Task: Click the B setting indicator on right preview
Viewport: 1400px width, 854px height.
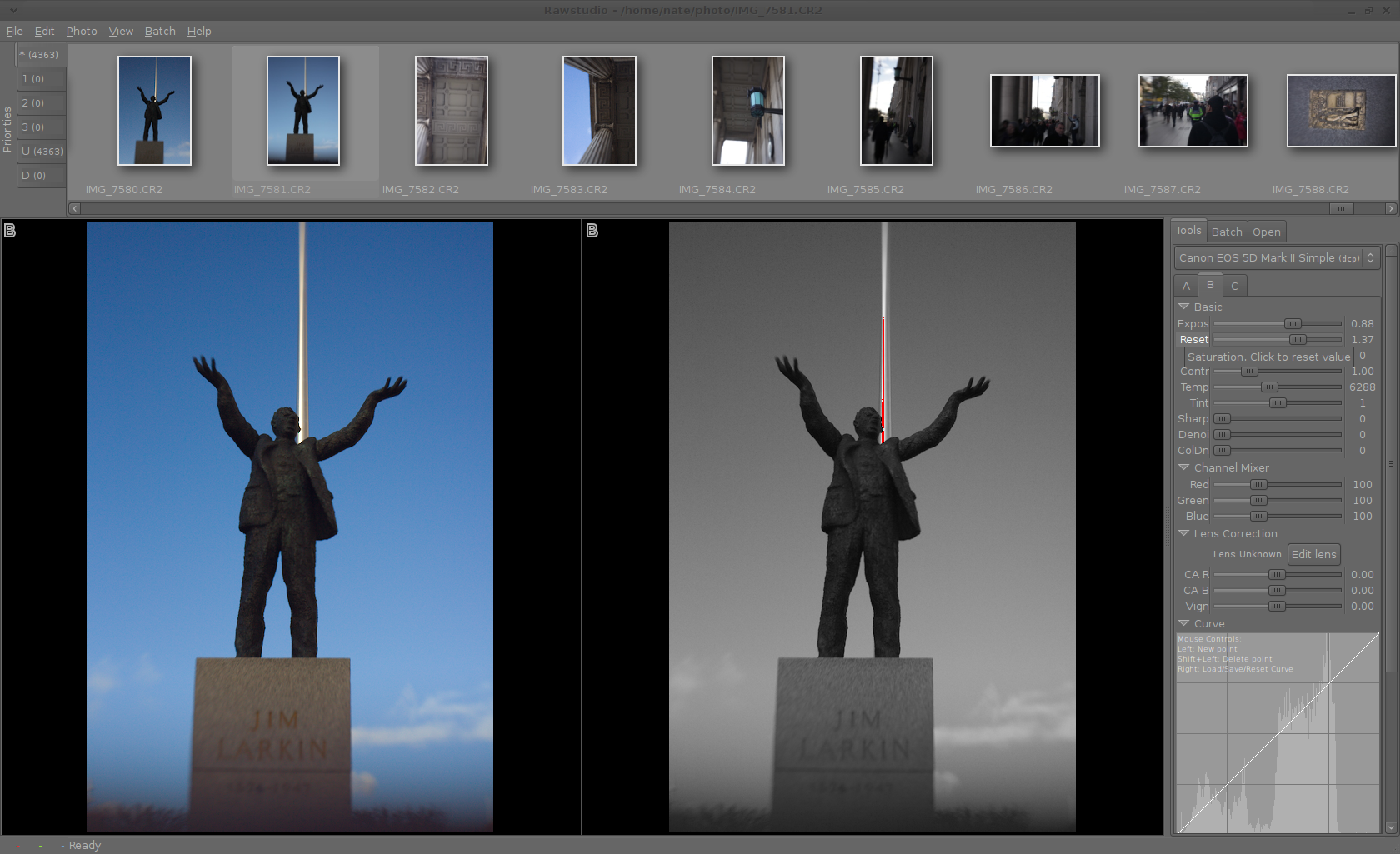Action: pyautogui.click(x=592, y=231)
